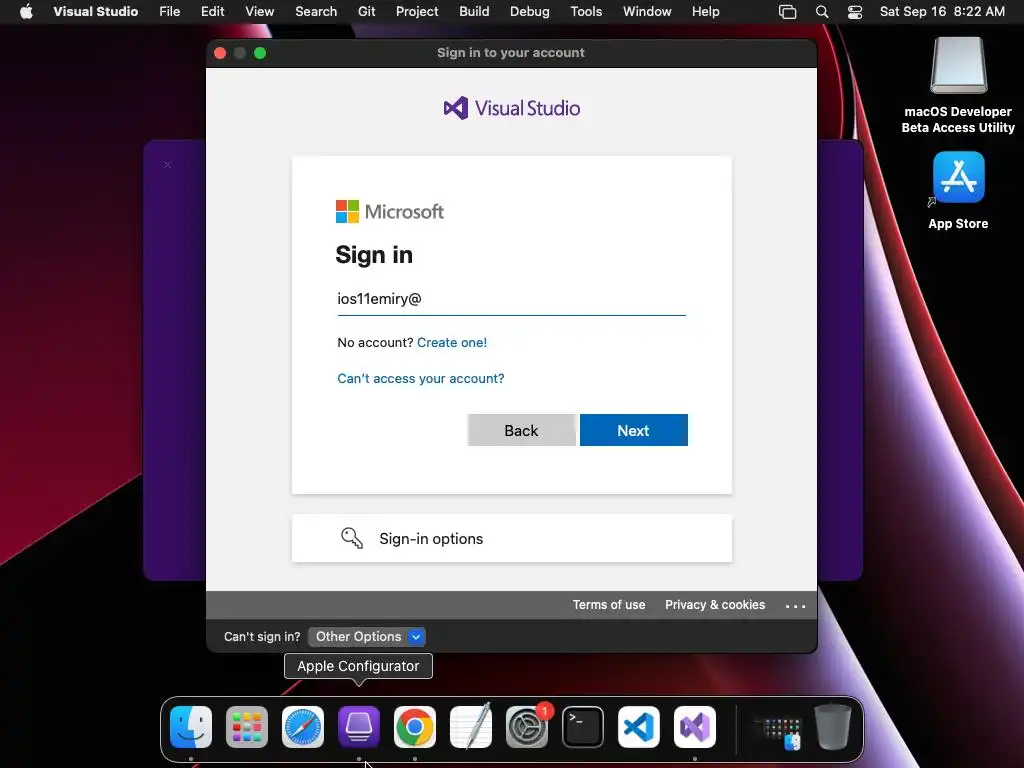Click purple Visual Studio dock icon
Screen dimensions: 1024x768
[695, 727]
